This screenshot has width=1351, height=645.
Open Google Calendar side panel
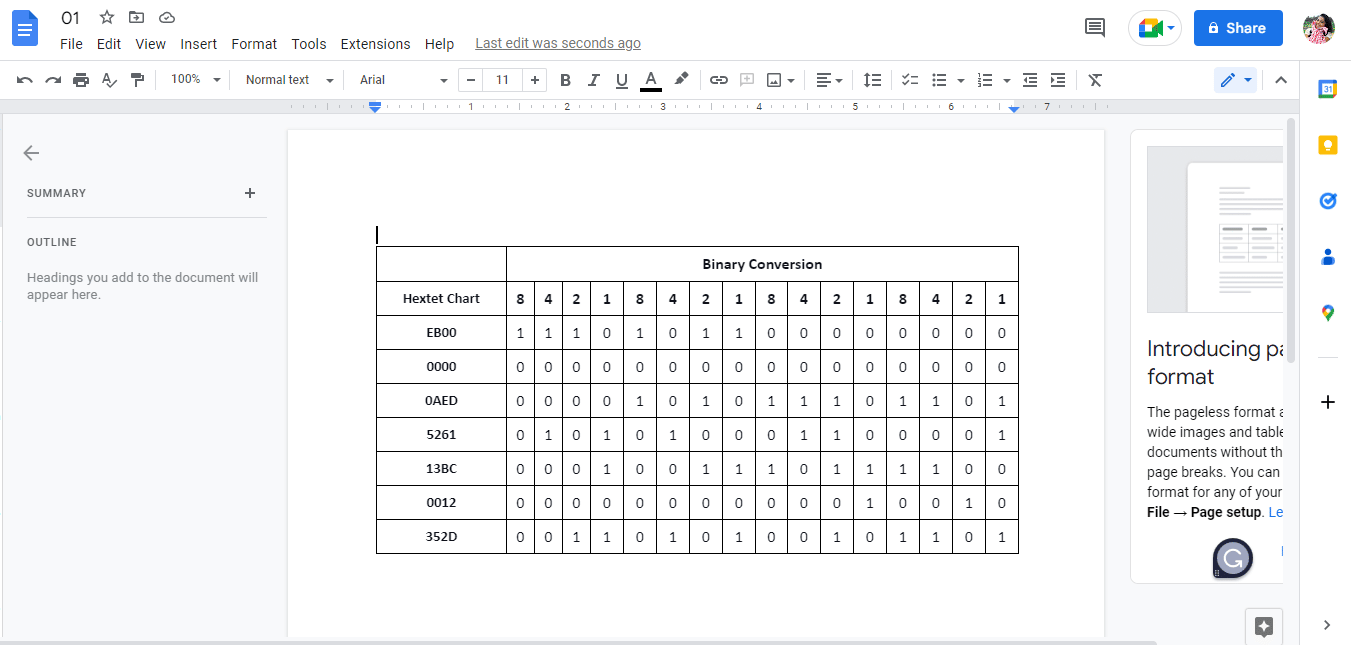[1328, 89]
